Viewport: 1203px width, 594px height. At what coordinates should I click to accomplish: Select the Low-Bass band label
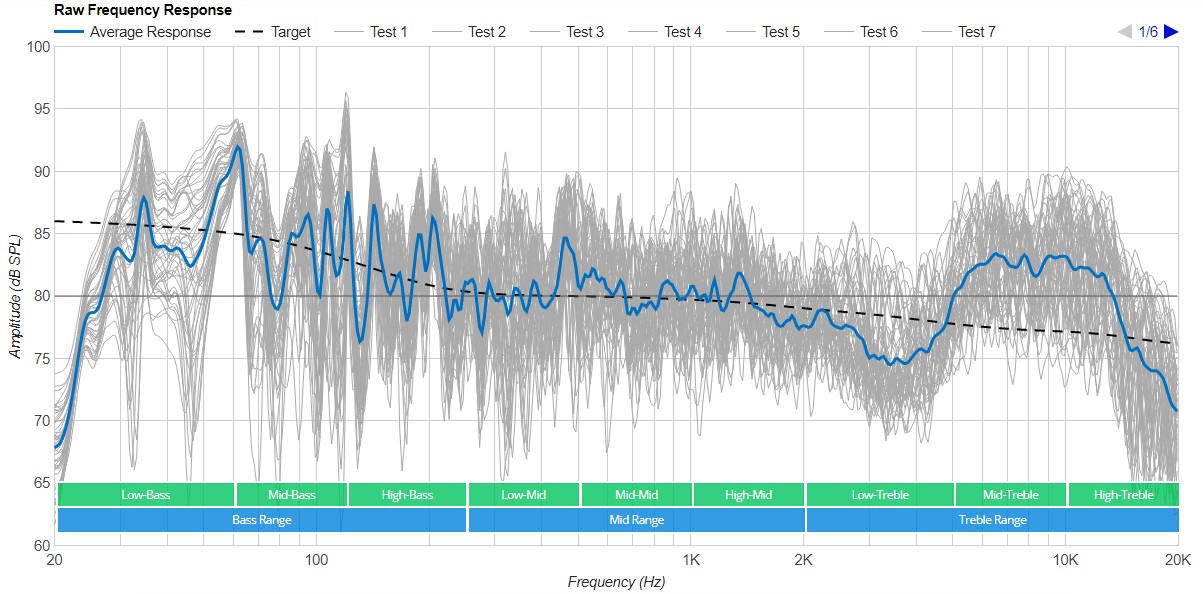[146, 494]
